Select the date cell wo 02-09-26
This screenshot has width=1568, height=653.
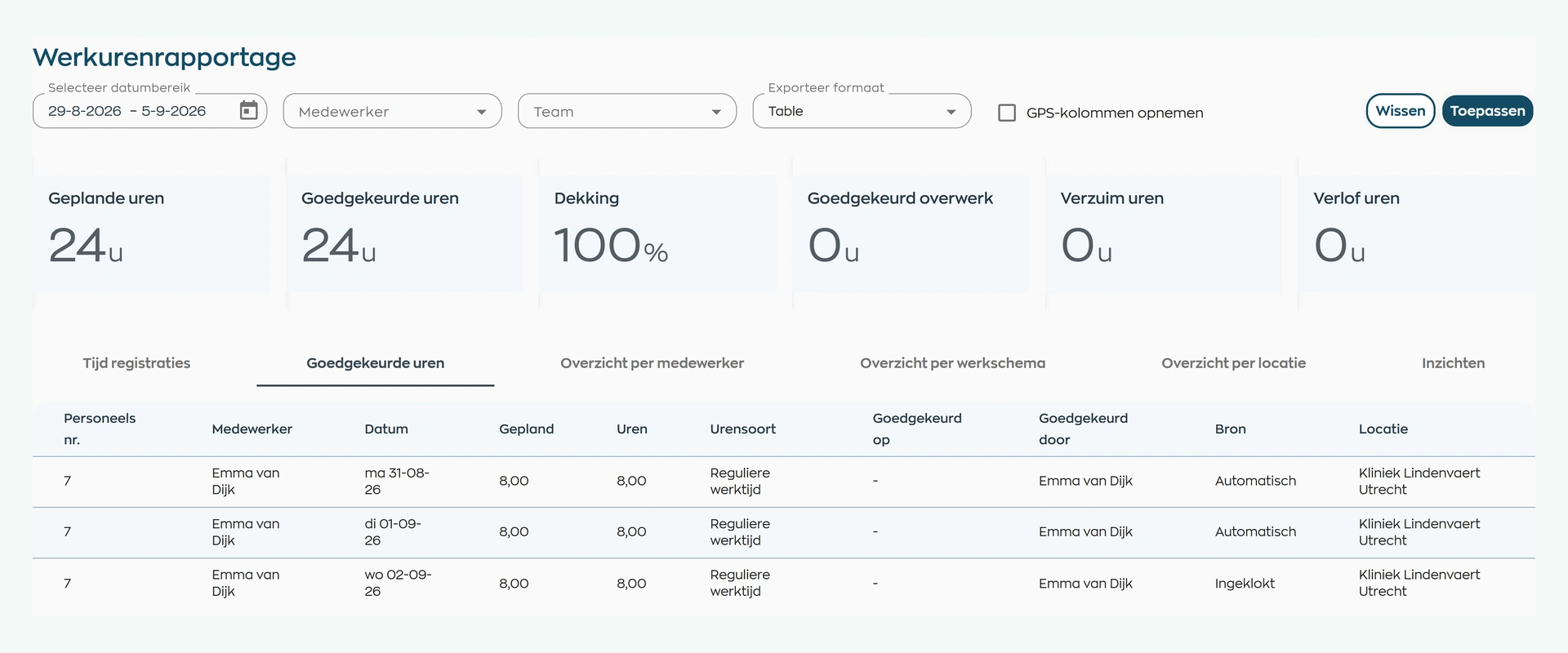click(x=398, y=583)
